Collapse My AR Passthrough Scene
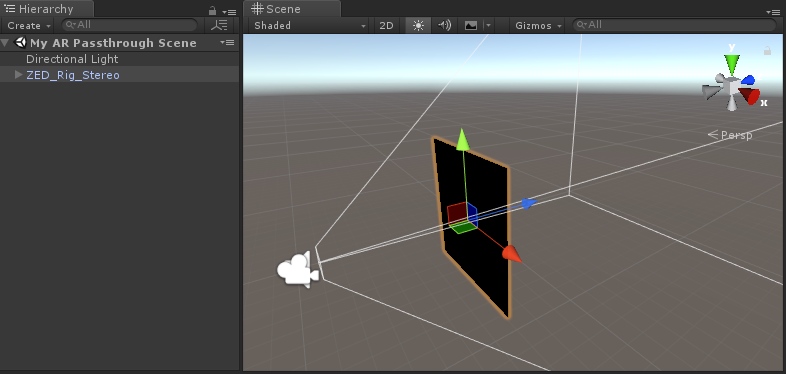The width and height of the screenshot is (786, 374). 5,43
